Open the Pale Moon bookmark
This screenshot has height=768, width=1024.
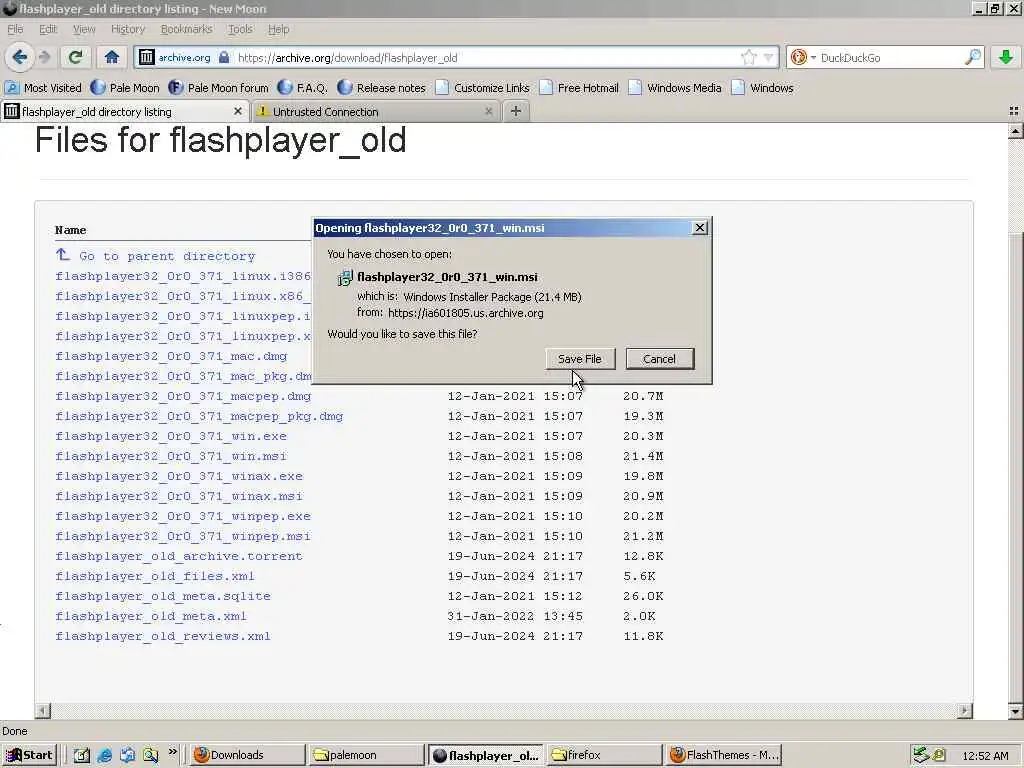[125, 88]
